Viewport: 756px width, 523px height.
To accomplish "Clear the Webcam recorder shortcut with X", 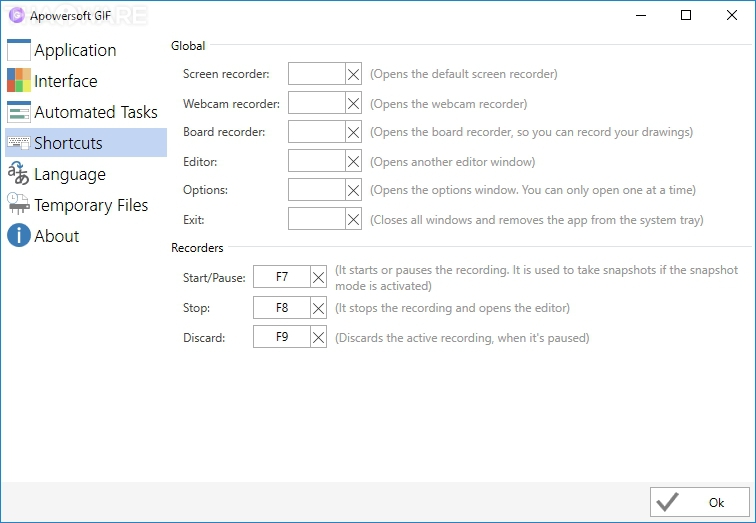I will point(354,103).
